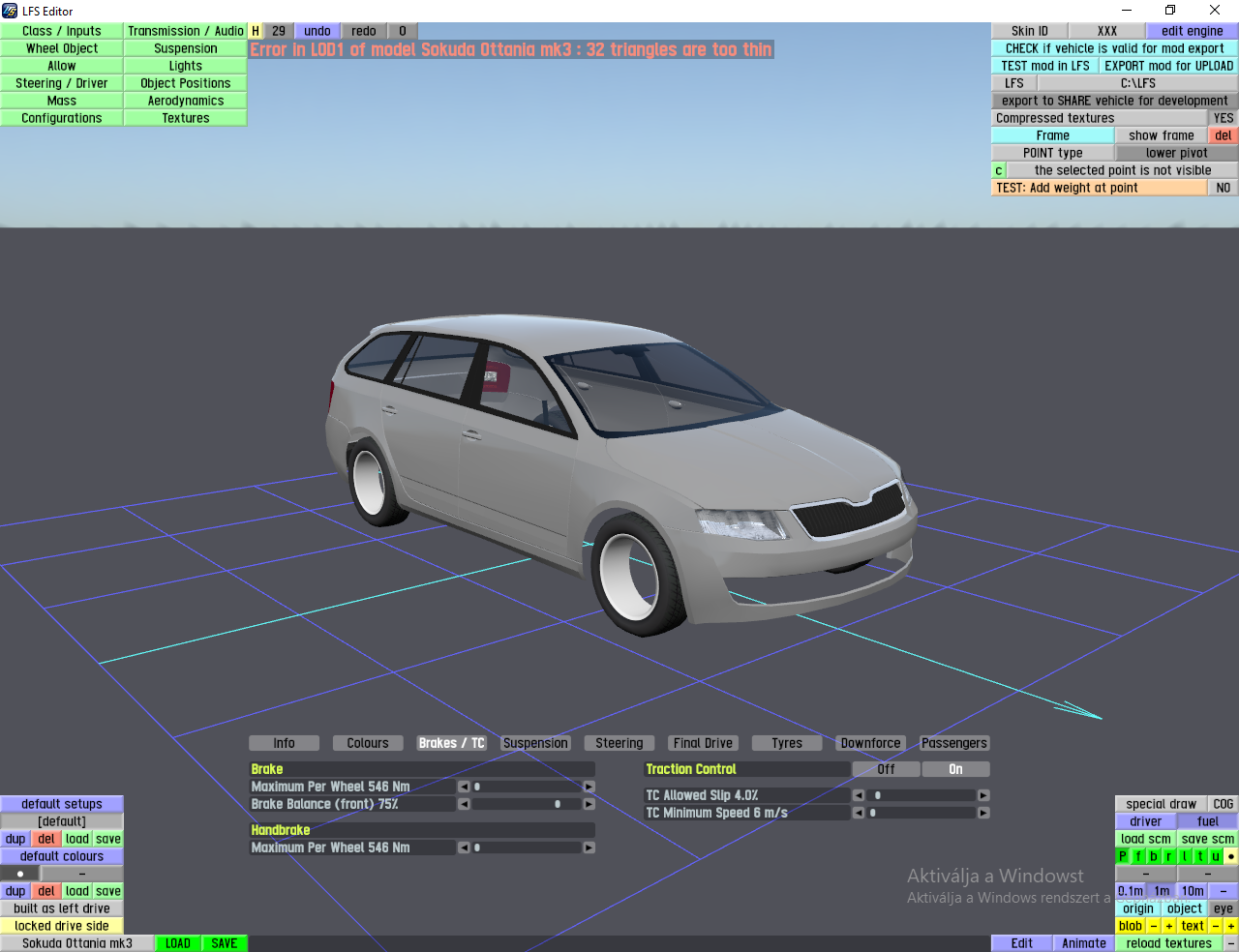Toggle Compressed textures YES button
This screenshot has height=952, width=1239.
(1224, 118)
